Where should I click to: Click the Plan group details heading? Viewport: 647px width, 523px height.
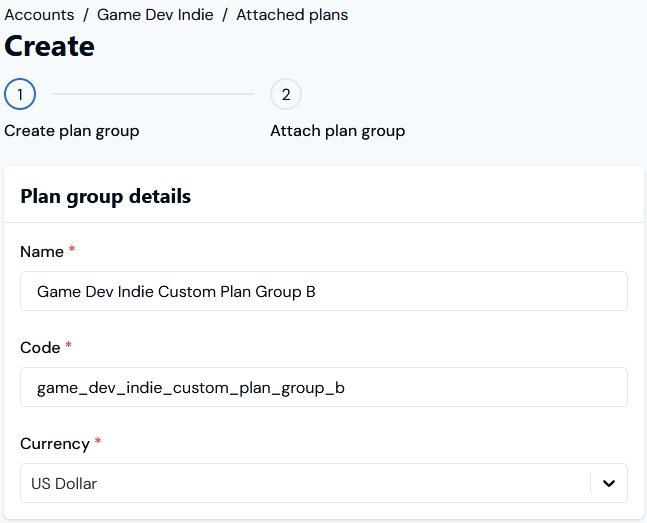[106, 196]
